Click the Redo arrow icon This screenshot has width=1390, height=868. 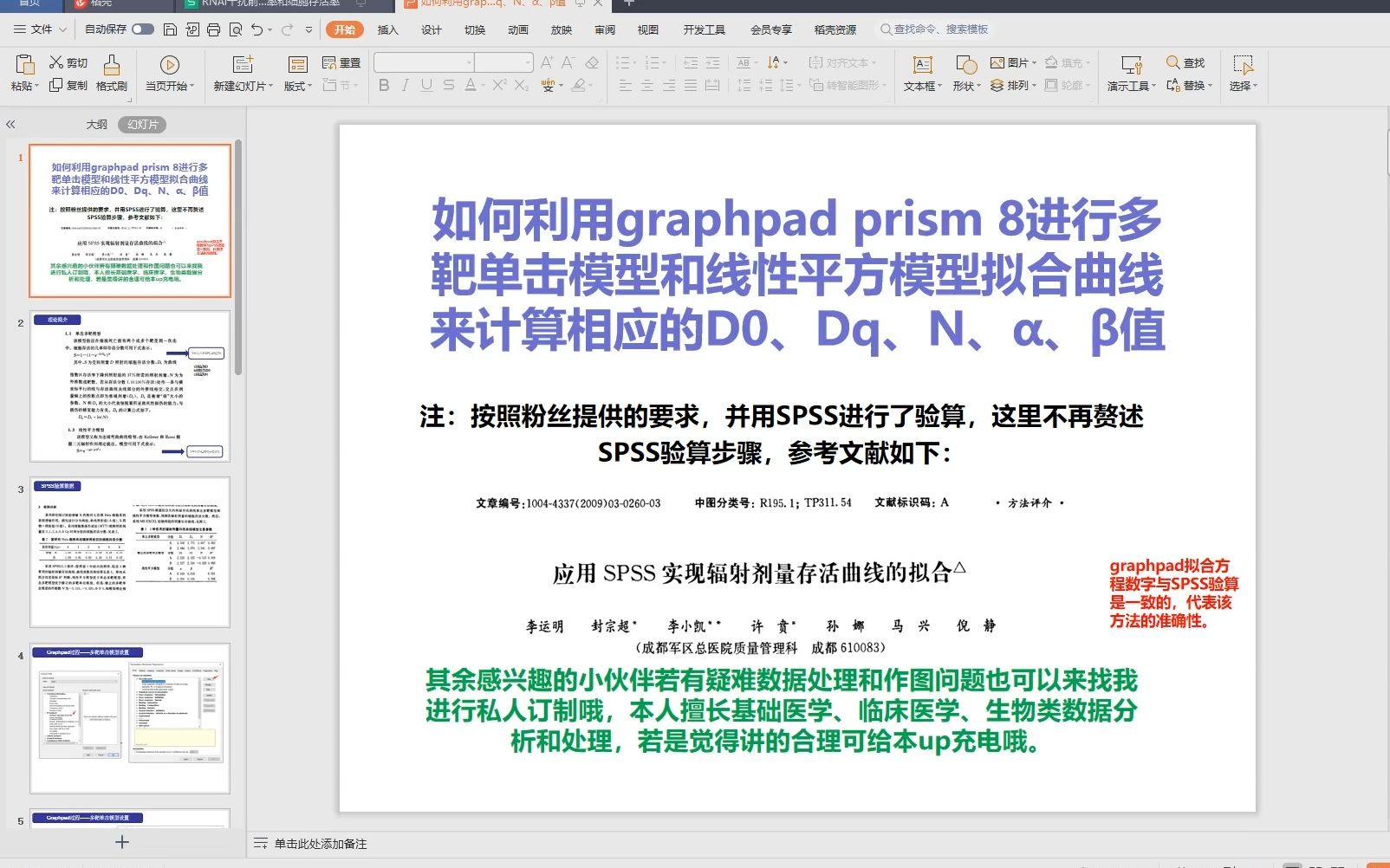[x=287, y=29]
